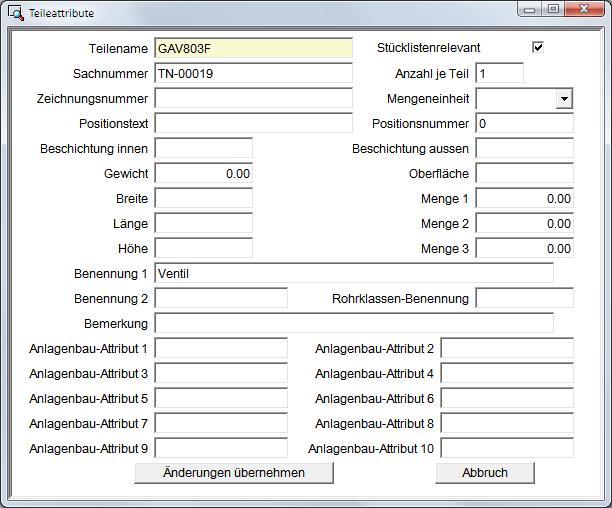Click into the Teilename field
Screen dimensions: 612x508
tap(253, 48)
